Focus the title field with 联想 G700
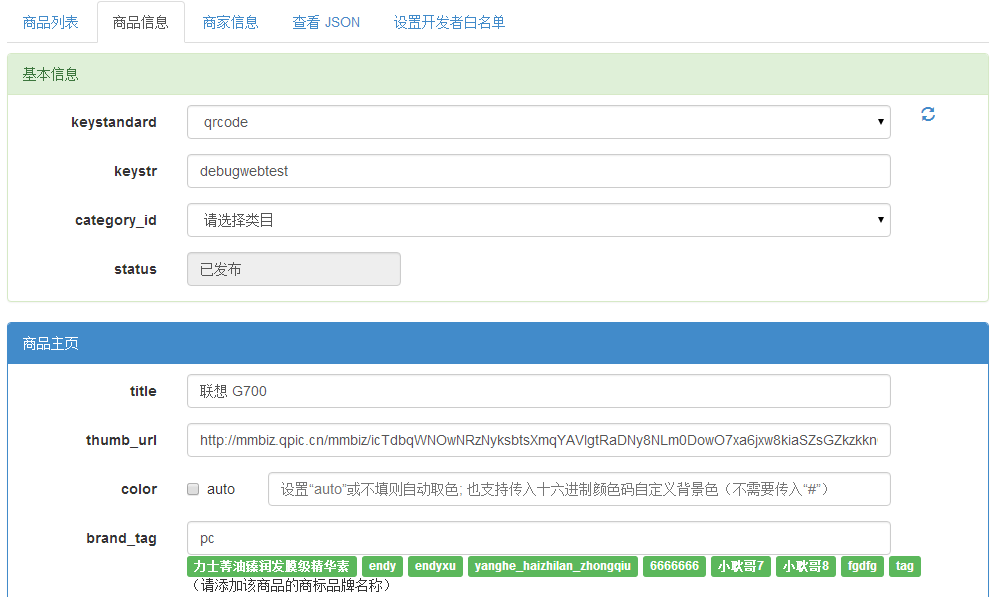 pyautogui.click(x=538, y=391)
